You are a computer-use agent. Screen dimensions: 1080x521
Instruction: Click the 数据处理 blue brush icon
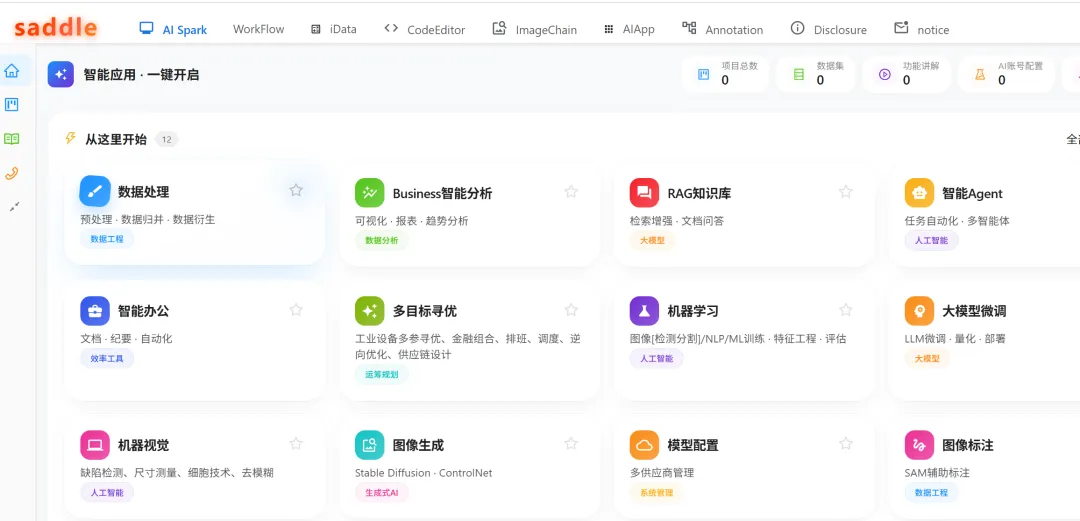click(x=95, y=191)
